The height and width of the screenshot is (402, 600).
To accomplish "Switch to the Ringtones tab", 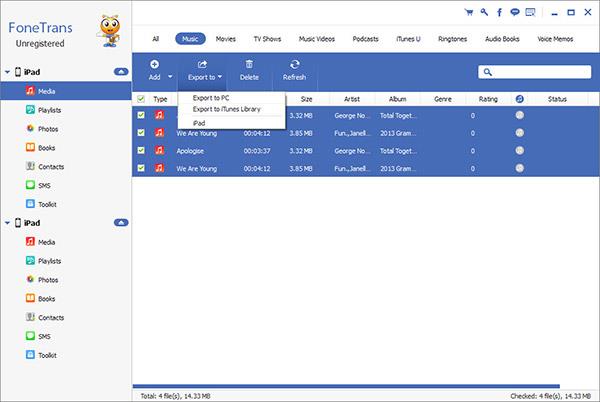I will tap(452, 39).
